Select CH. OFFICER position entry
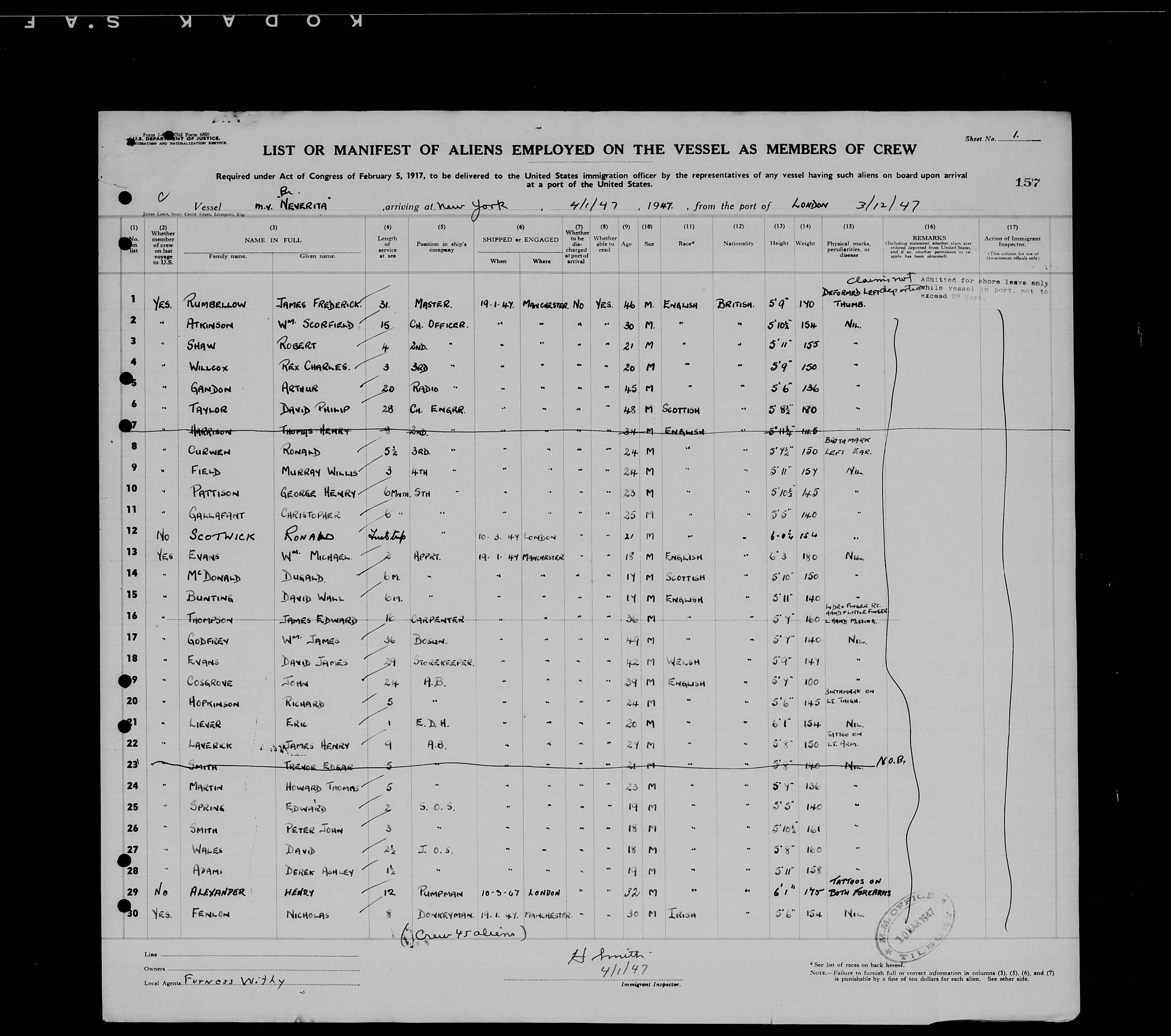1171x1036 pixels. pyautogui.click(x=438, y=325)
